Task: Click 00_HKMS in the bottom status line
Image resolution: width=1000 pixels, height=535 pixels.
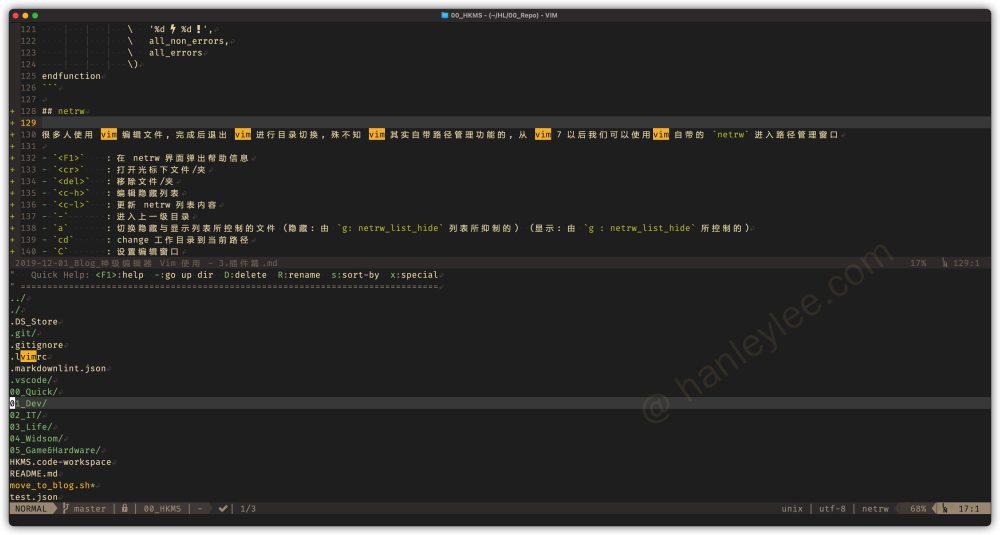Action: [x=162, y=508]
